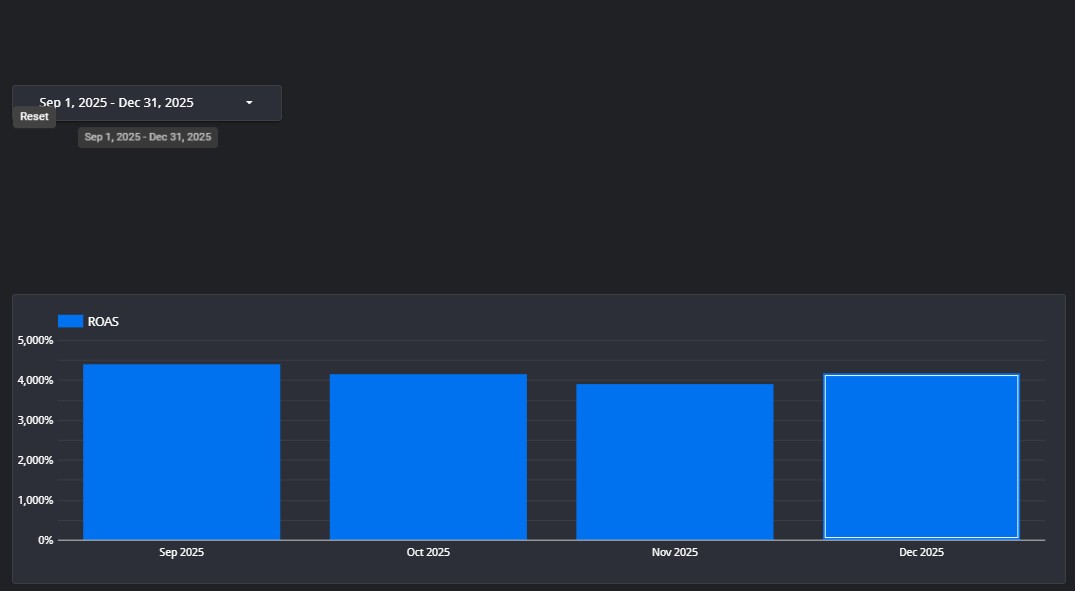Click the 0% y-axis label
Screen dimensions: 1075x591
pyautogui.click(x=45, y=540)
